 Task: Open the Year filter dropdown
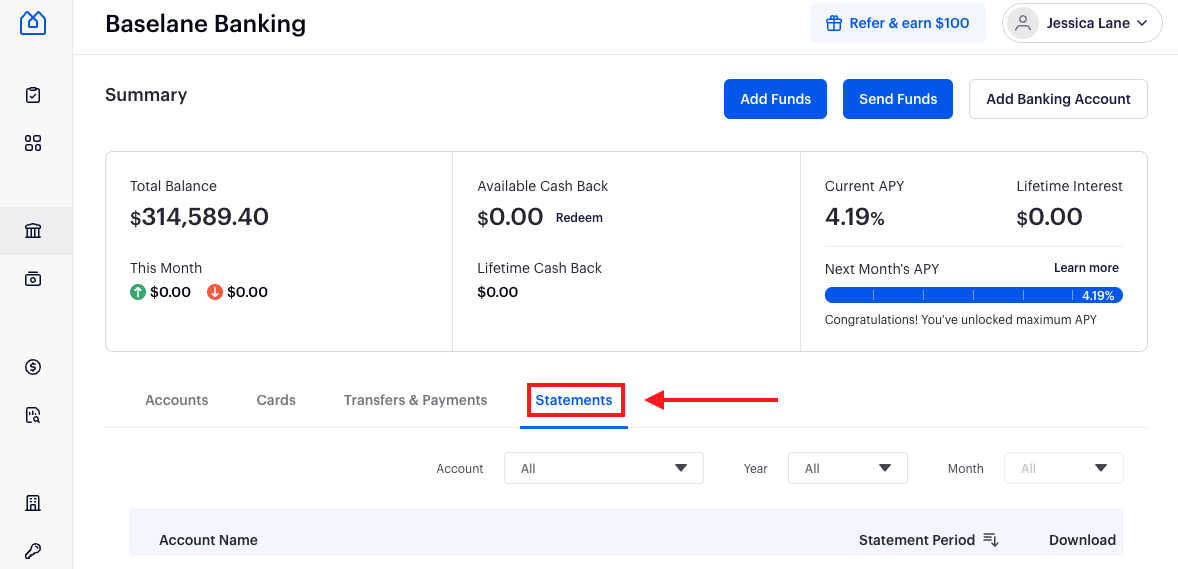(x=847, y=468)
